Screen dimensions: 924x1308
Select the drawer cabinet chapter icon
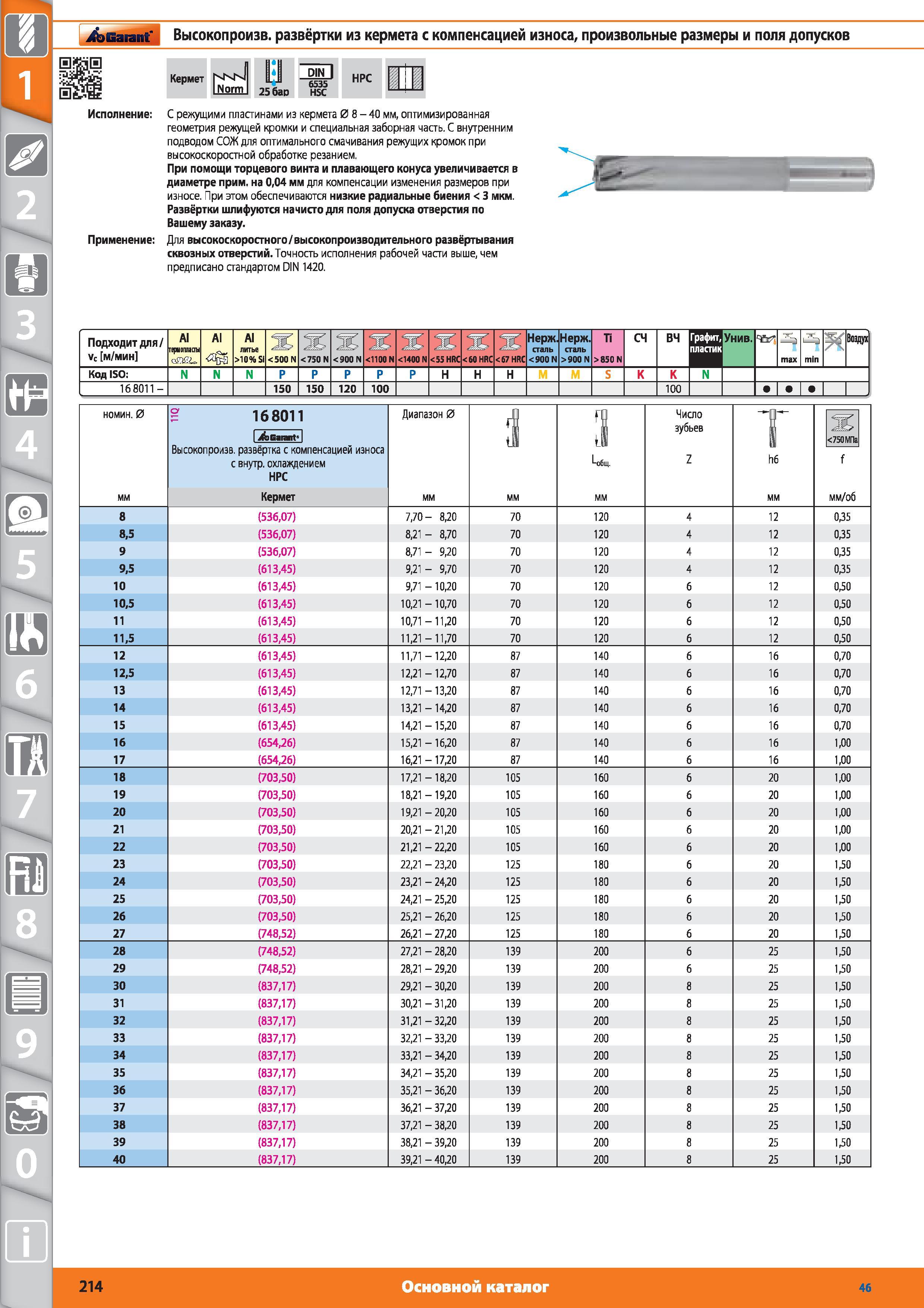tap(26, 994)
